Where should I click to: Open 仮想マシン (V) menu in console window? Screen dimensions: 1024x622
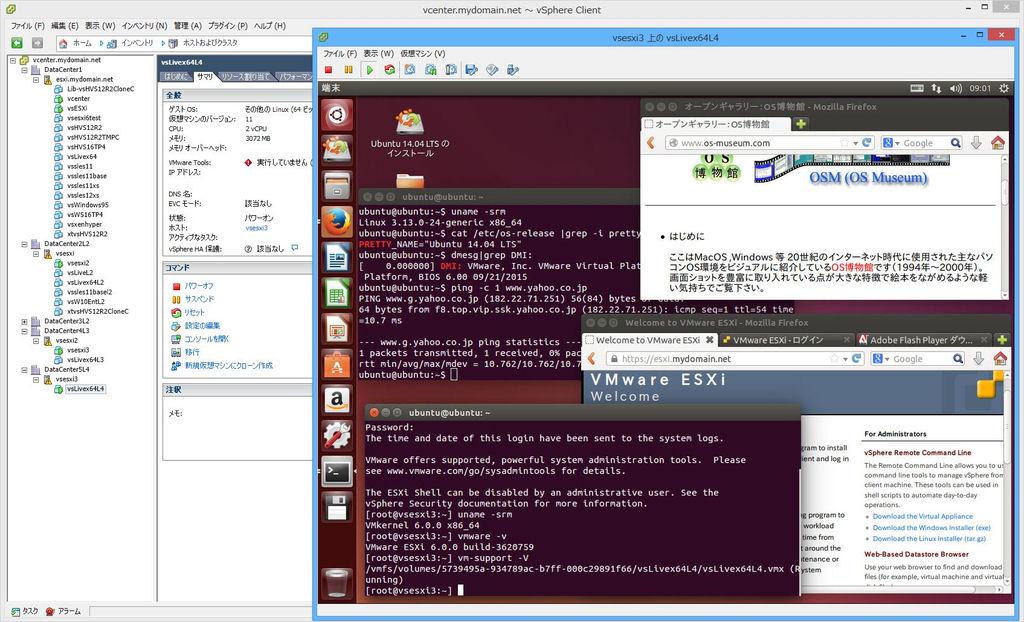tap(423, 54)
